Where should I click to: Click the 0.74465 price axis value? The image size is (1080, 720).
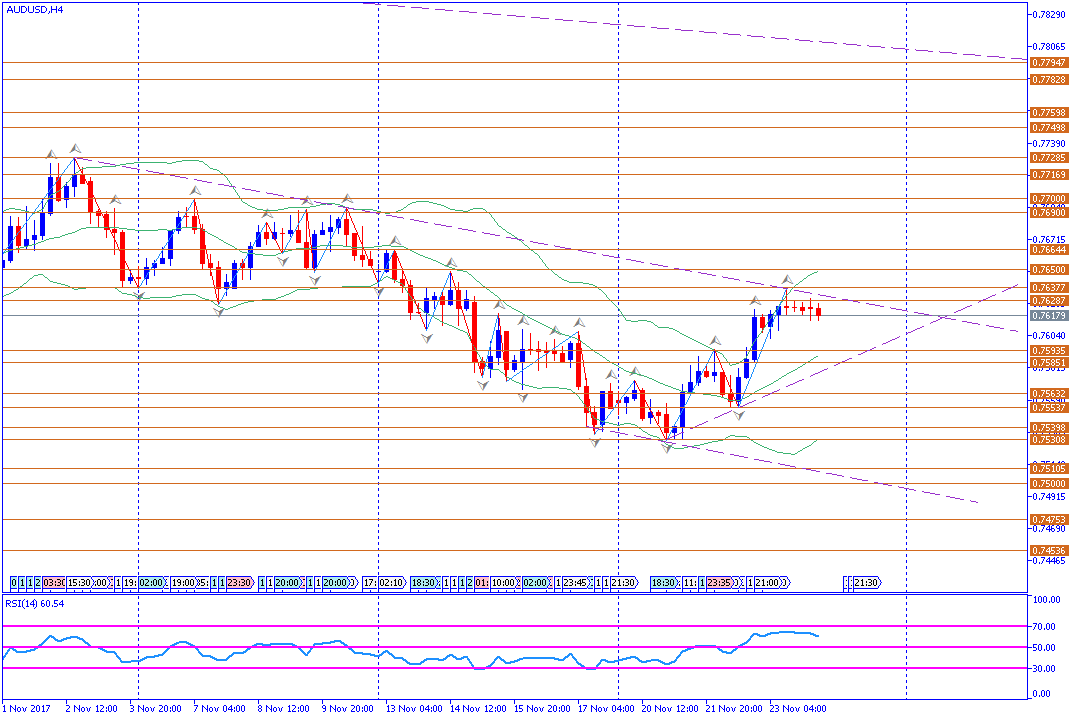pos(1050,562)
